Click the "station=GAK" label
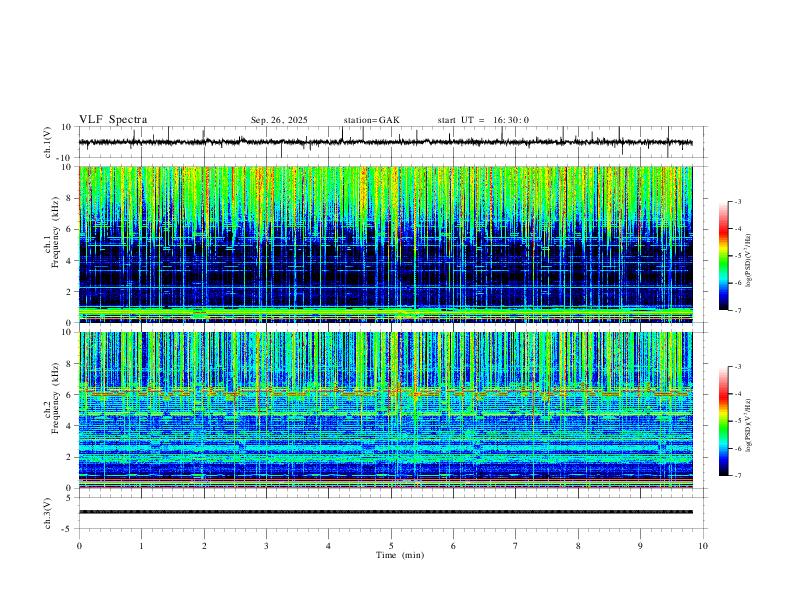Viewport: 792px width, 612px height. coord(371,120)
